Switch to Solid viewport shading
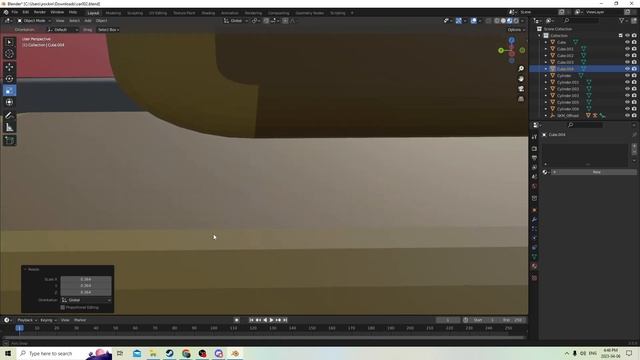 503,21
